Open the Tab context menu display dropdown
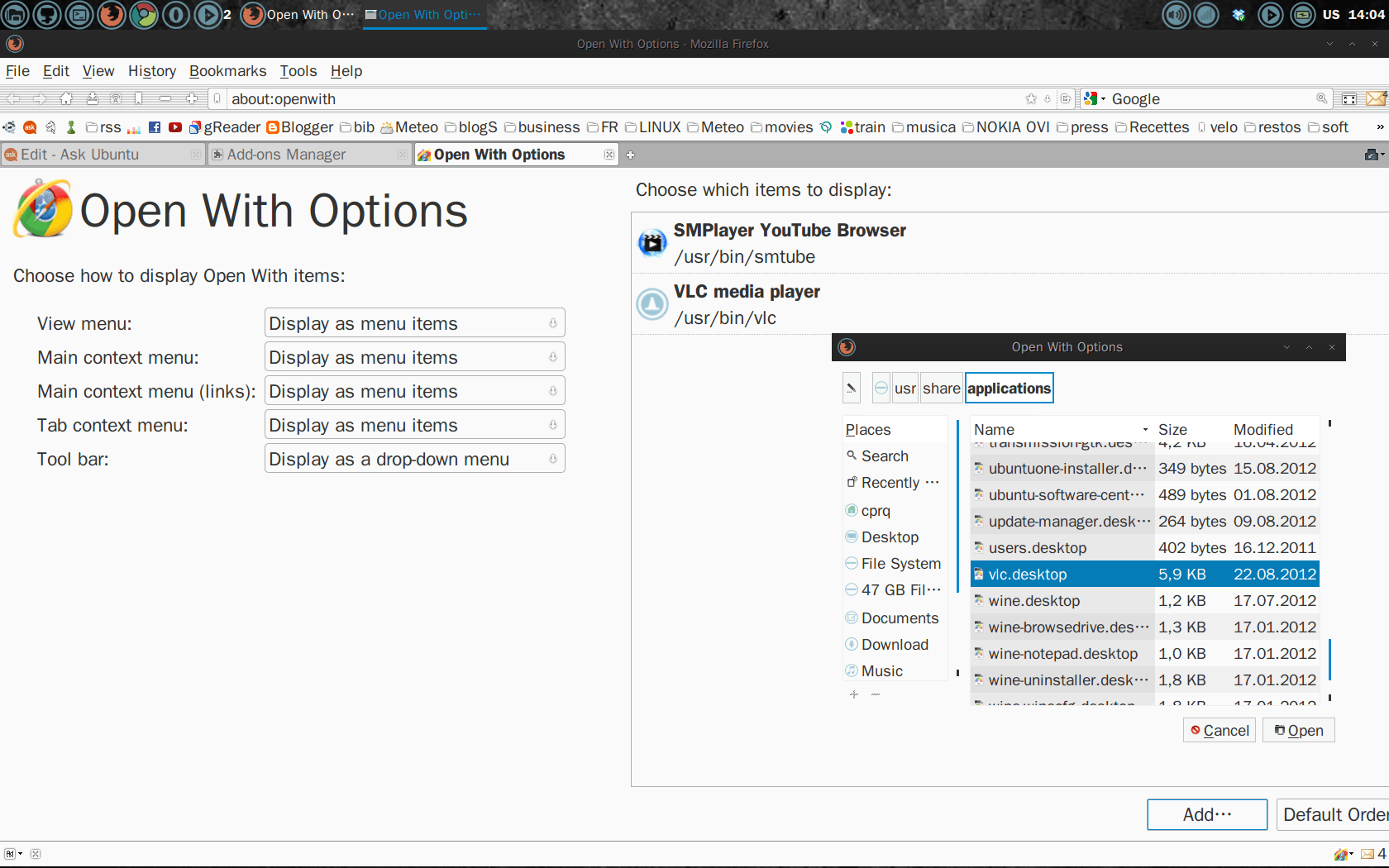1389x868 pixels. 415,425
